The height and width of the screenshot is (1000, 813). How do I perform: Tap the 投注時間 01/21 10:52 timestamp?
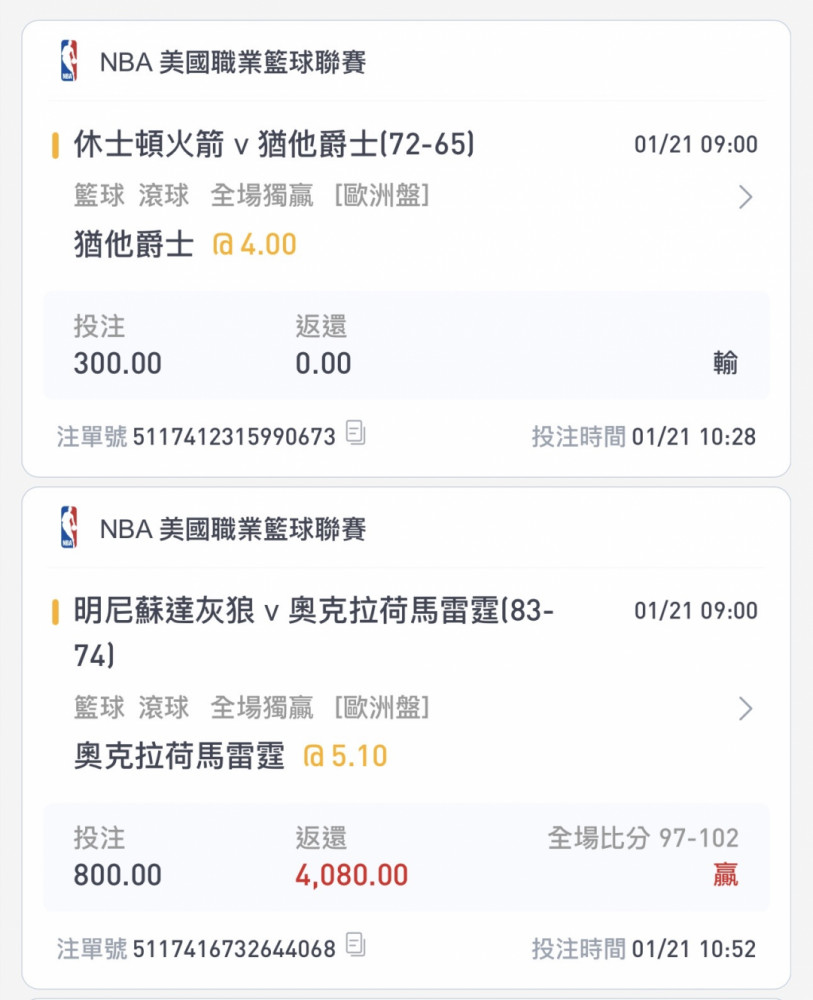coord(643,948)
